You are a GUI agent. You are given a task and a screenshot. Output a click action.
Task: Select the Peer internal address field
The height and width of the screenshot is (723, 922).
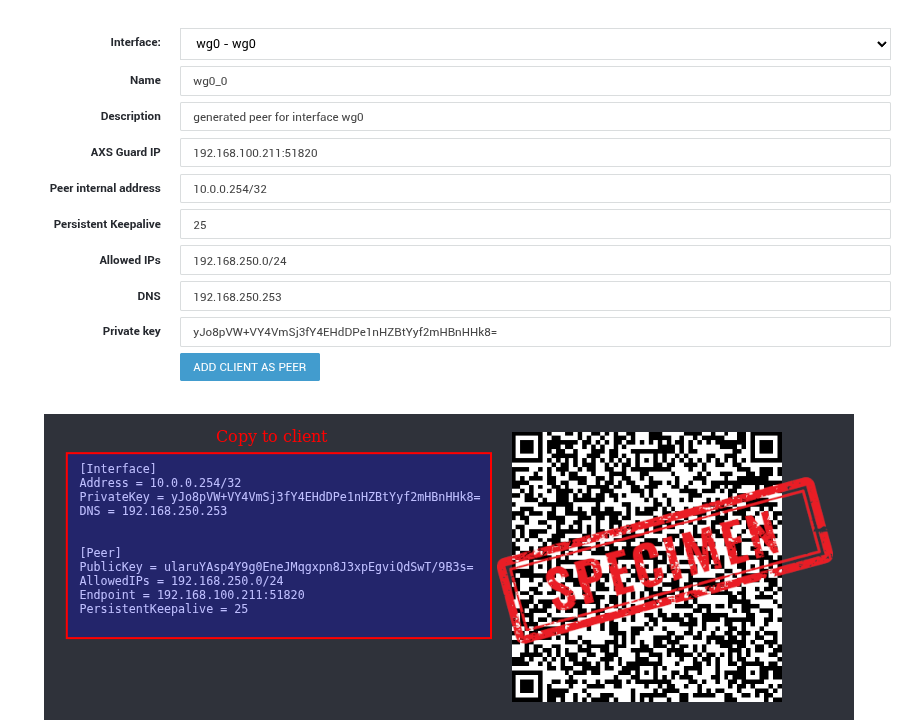click(x=535, y=189)
